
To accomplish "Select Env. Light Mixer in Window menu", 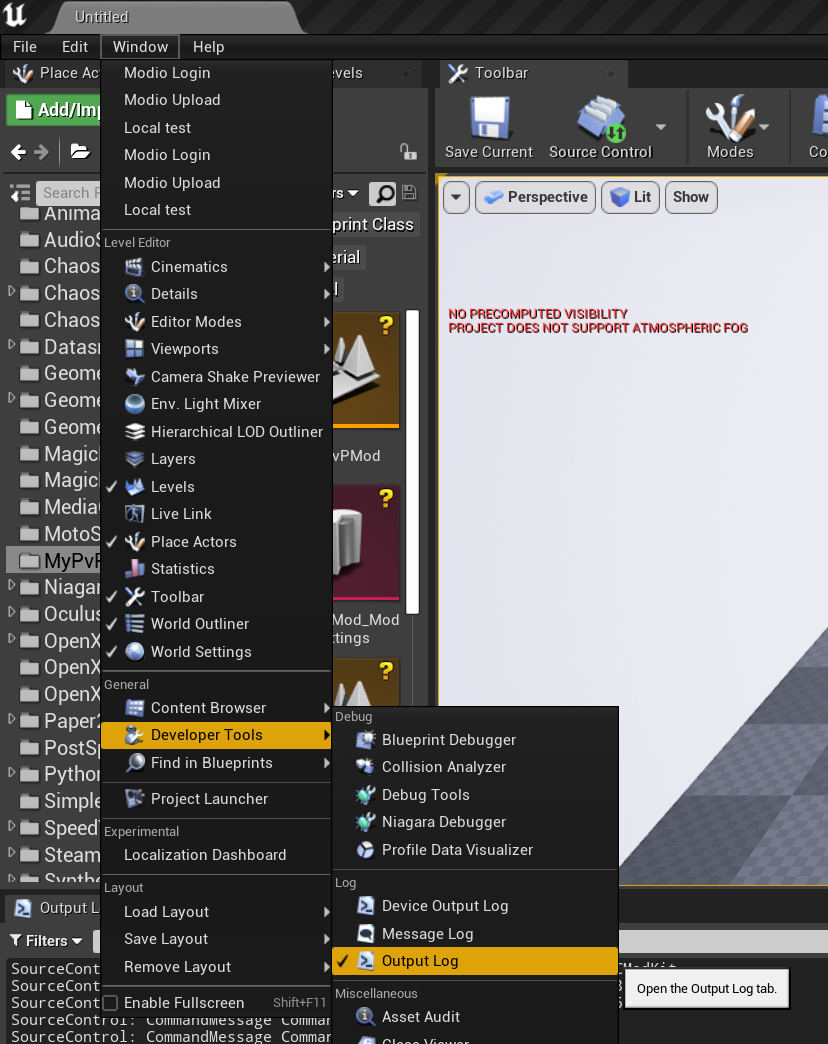I will click(x=205, y=404).
